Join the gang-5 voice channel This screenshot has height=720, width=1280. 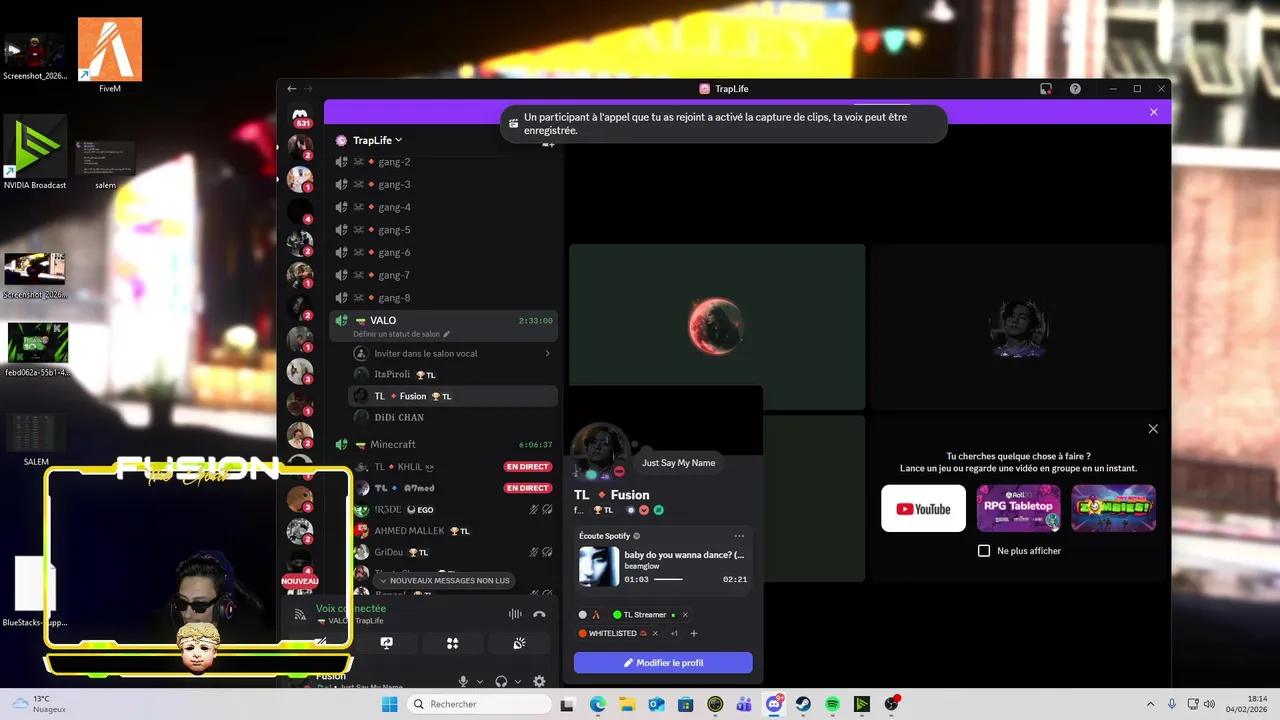443,230
